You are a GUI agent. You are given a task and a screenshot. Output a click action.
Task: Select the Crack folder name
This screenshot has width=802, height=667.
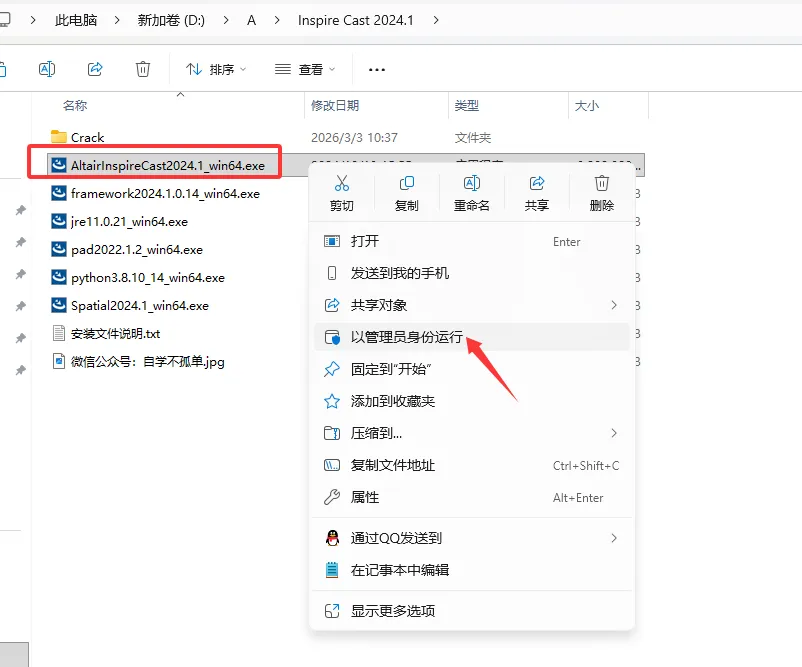pos(87,138)
